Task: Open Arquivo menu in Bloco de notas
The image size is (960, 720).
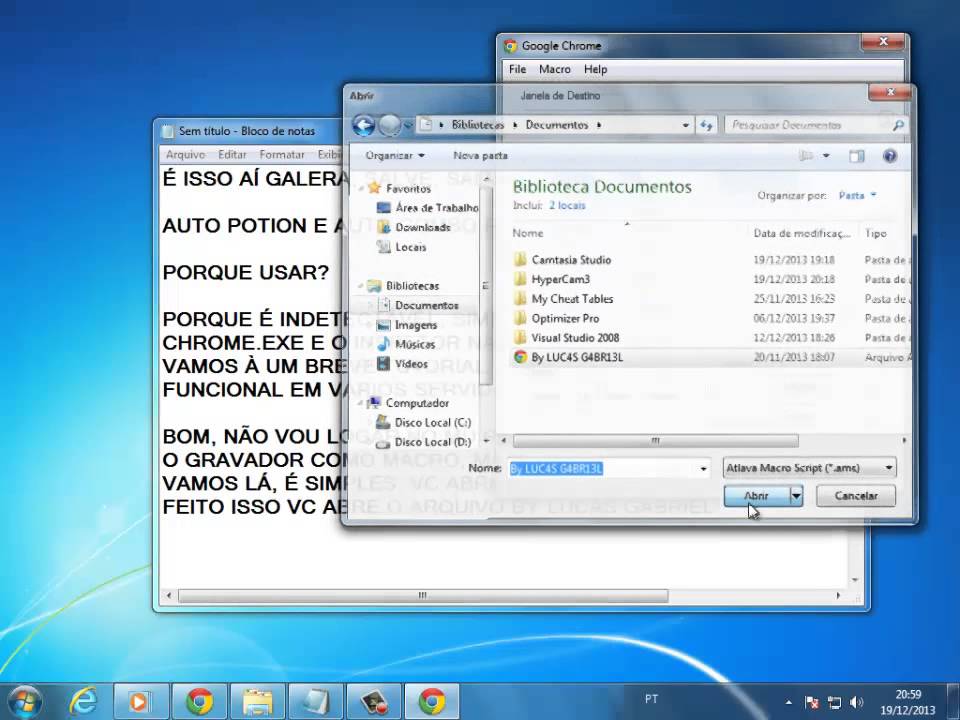Action: click(186, 155)
